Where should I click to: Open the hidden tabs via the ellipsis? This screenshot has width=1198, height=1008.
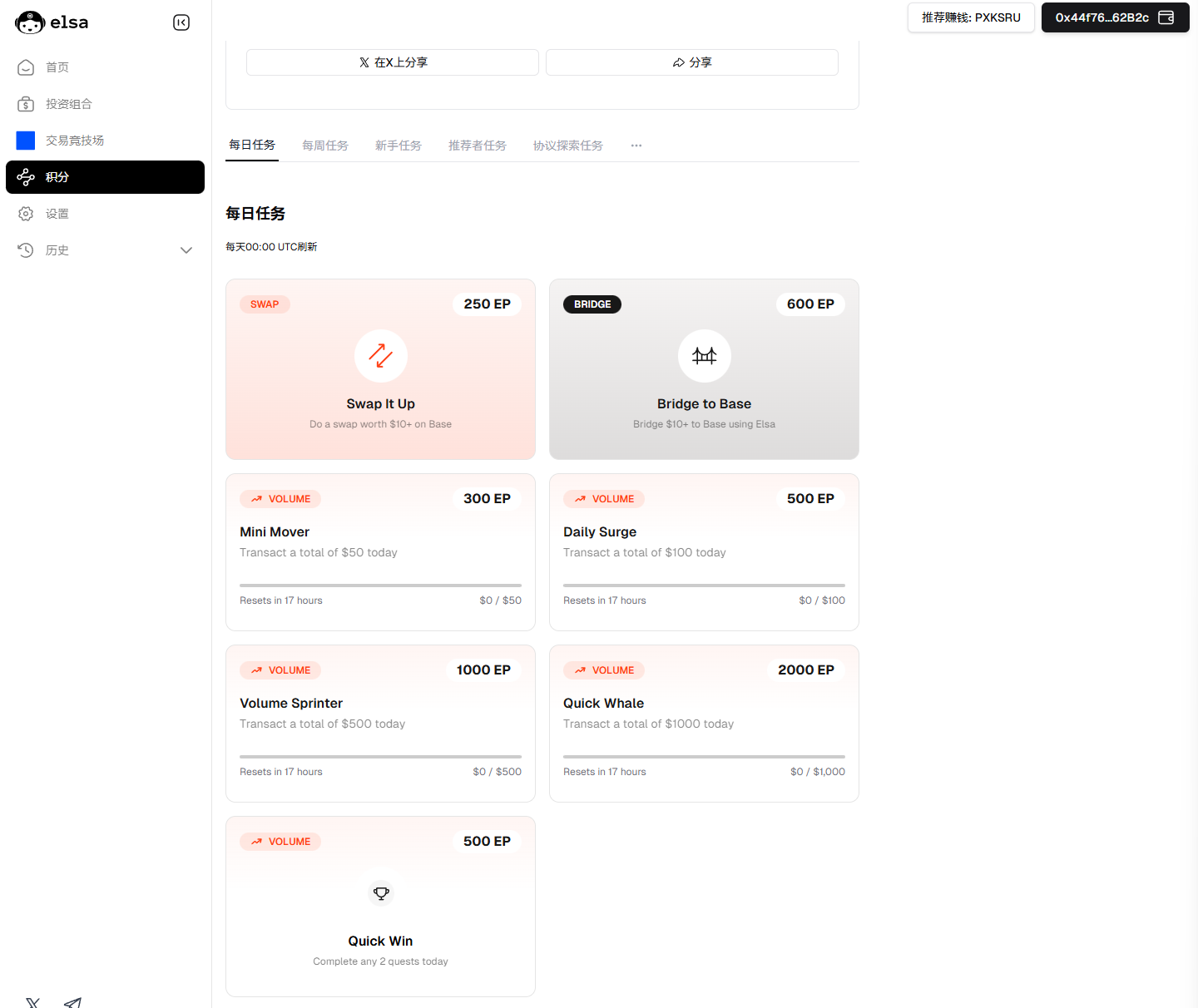tap(636, 146)
